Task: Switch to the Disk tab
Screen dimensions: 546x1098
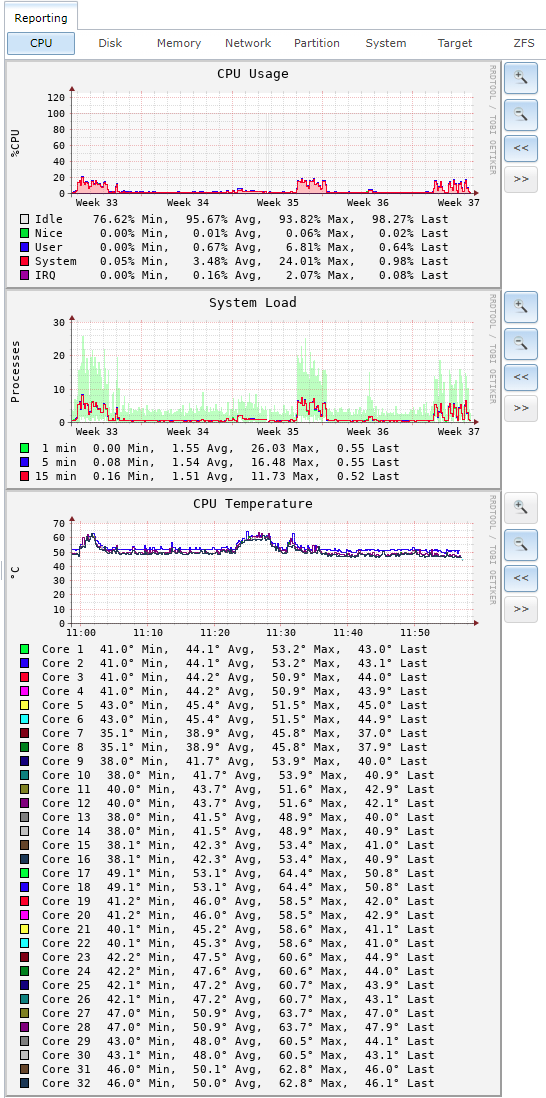Action: click(110, 43)
